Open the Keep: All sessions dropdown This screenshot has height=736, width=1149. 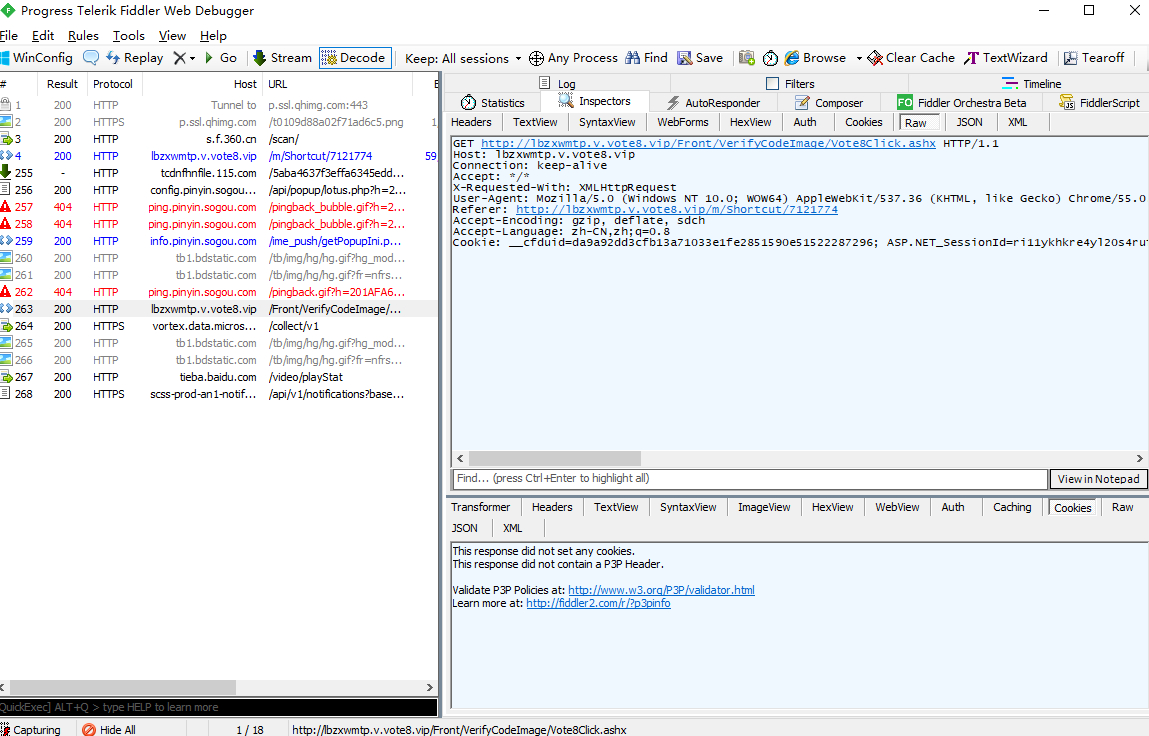click(463, 59)
